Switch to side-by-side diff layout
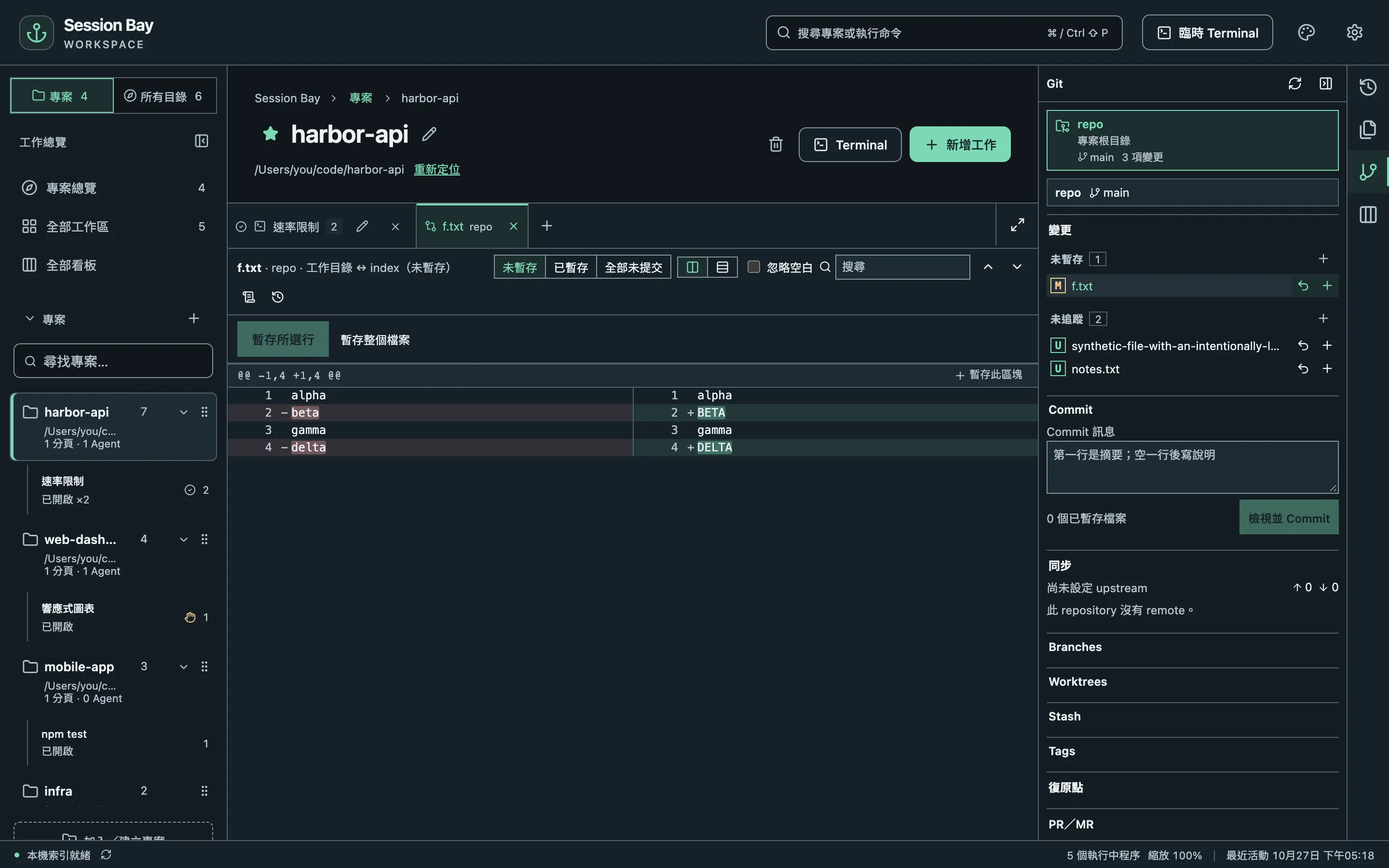 point(692,267)
